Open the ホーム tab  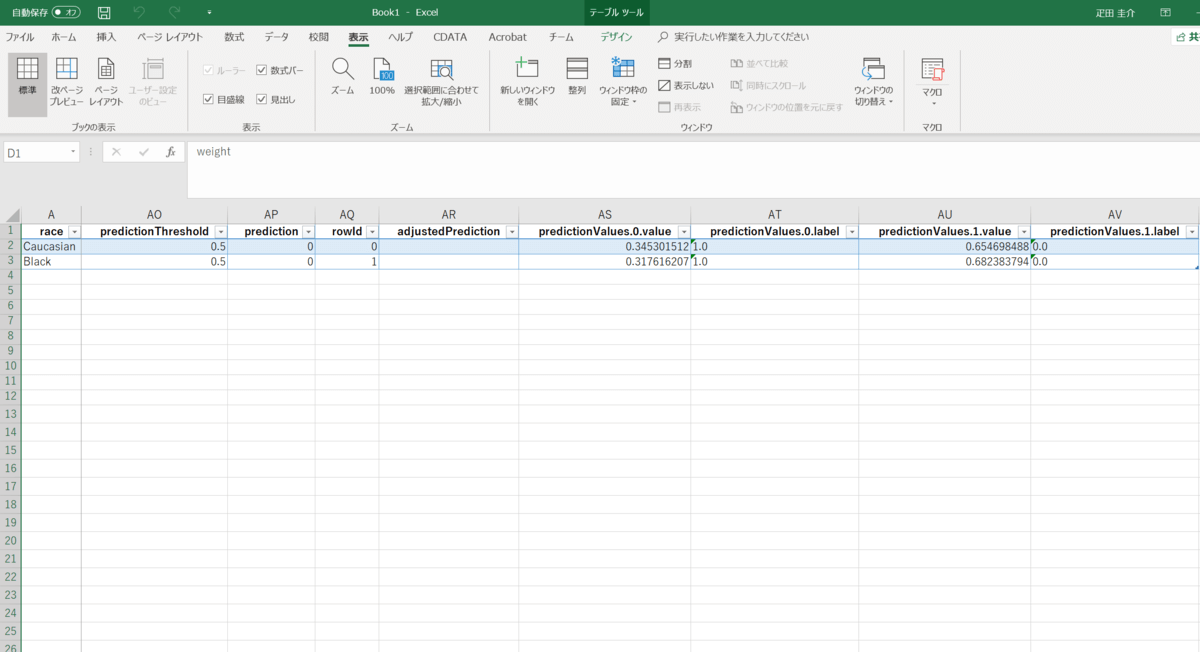[63, 37]
